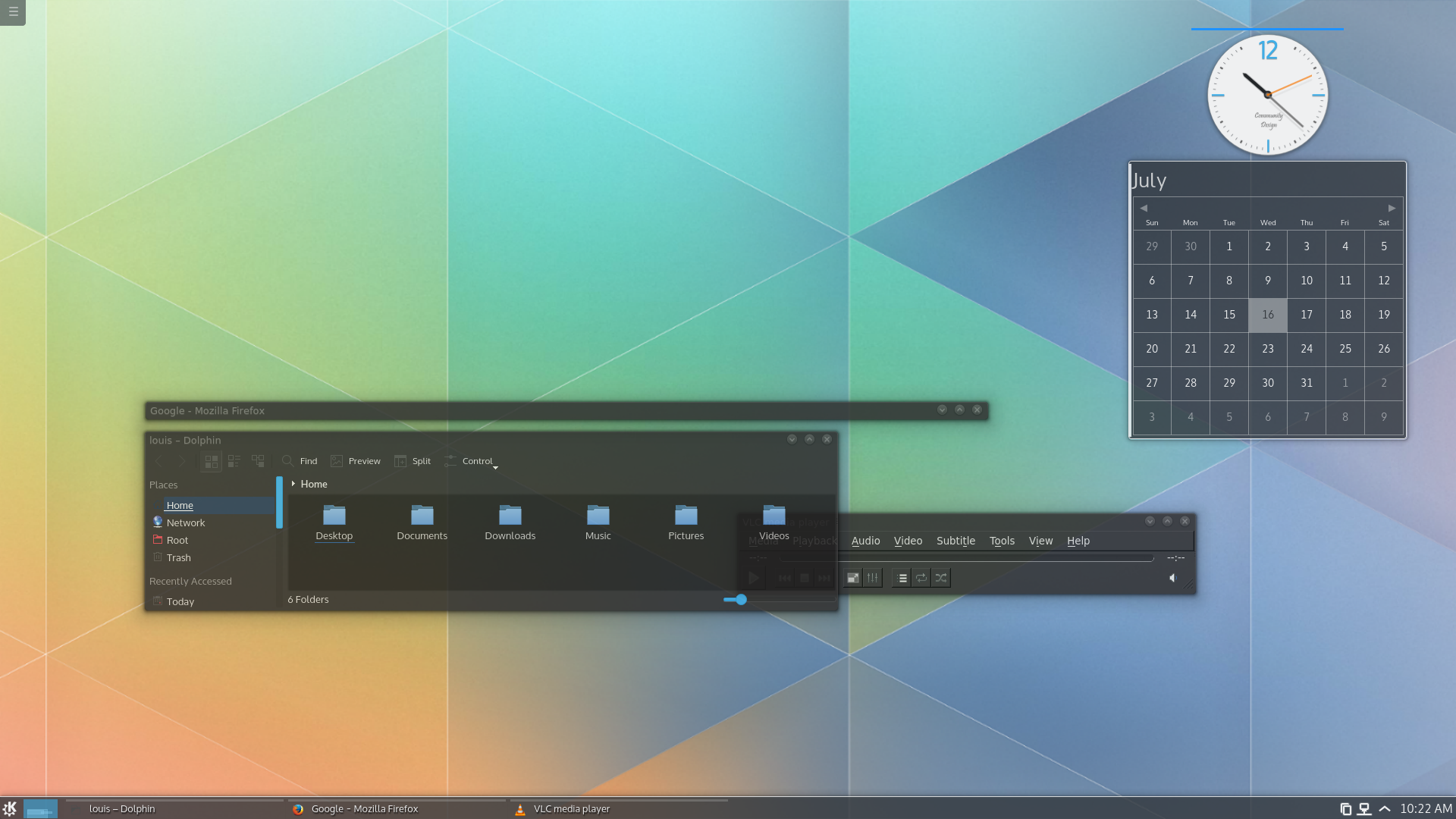Switch to Google - Mozilla Firefox task
The height and width of the screenshot is (819, 1456).
(x=397, y=809)
